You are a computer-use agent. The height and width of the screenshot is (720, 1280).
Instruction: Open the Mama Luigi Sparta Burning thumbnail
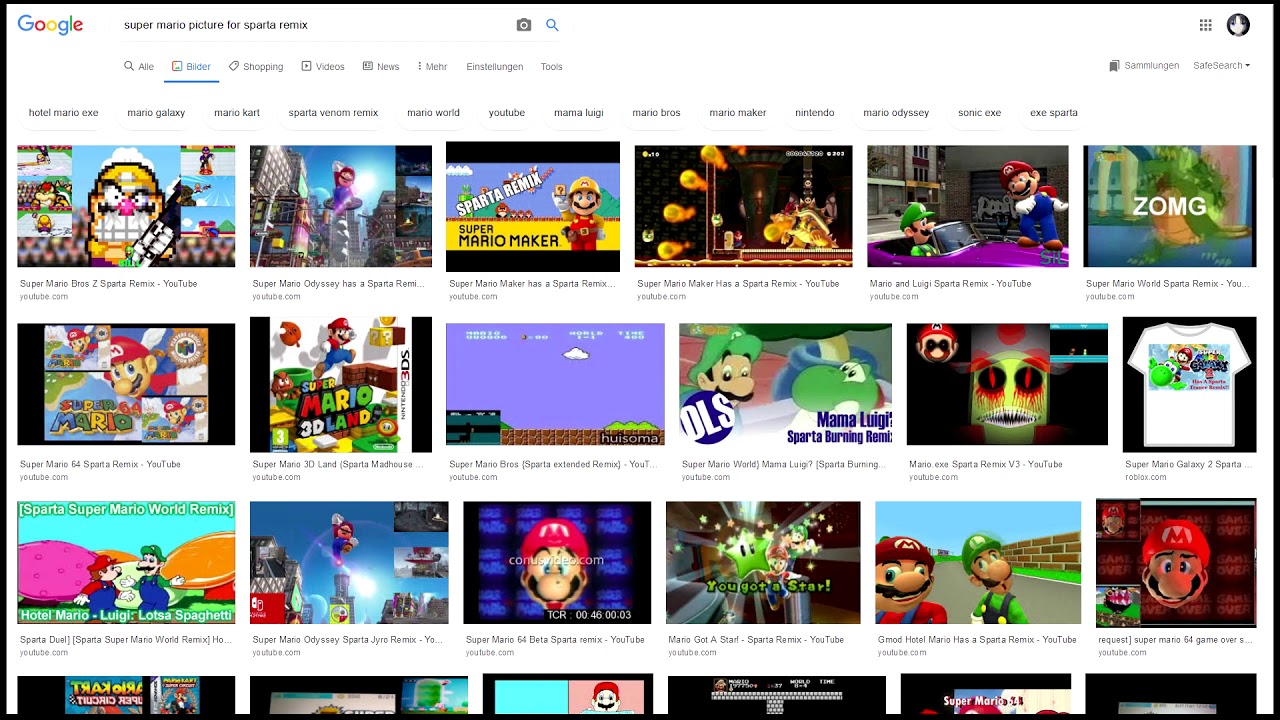[x=785, y=384]
